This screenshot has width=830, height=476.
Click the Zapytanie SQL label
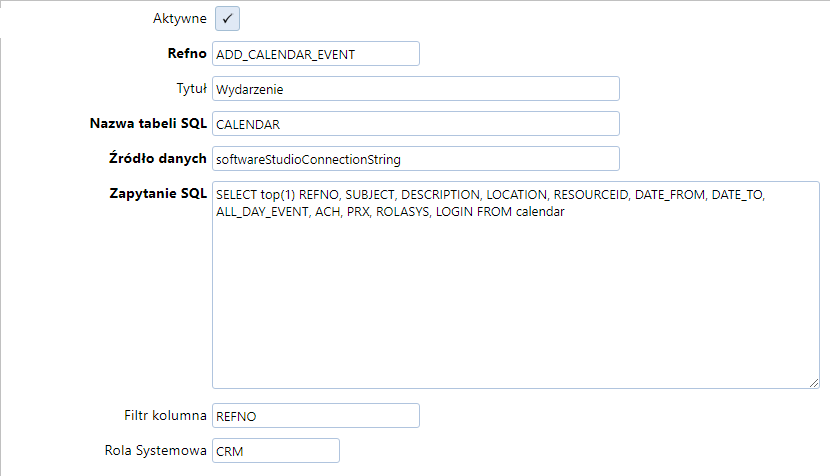click(158, 194)
